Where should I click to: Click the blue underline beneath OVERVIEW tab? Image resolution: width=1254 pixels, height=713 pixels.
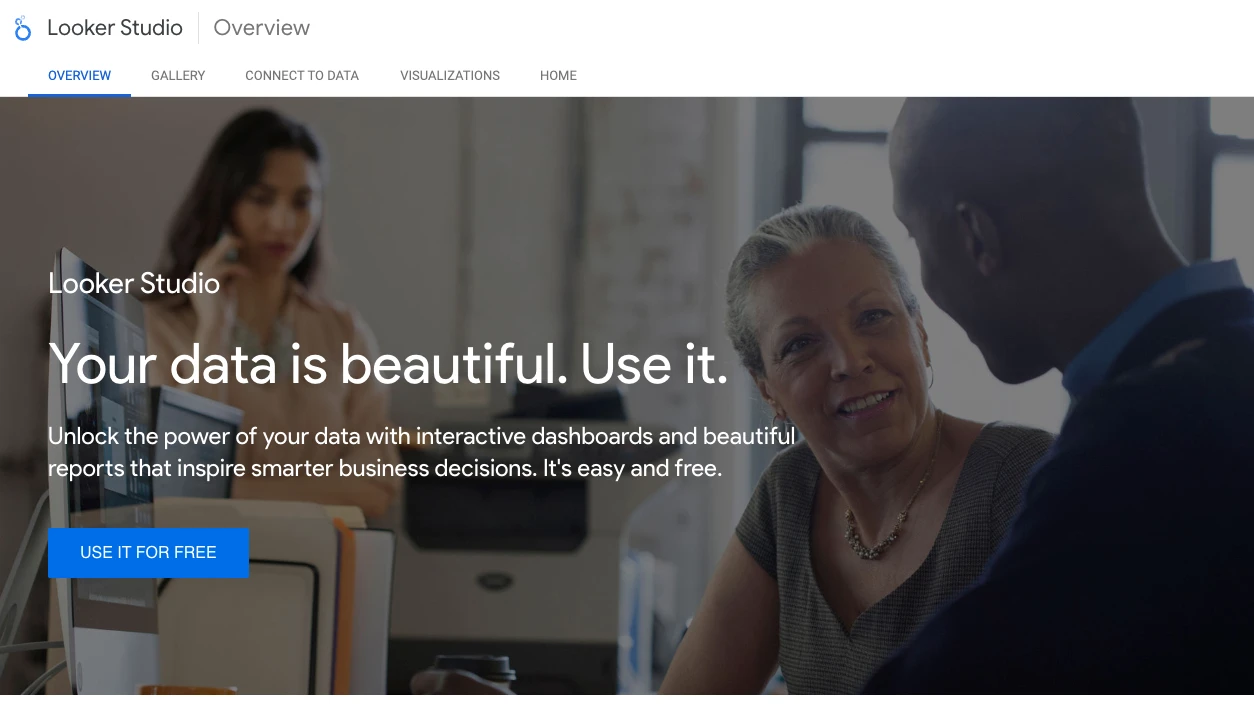pyautogui.click(x=80, y=95)
